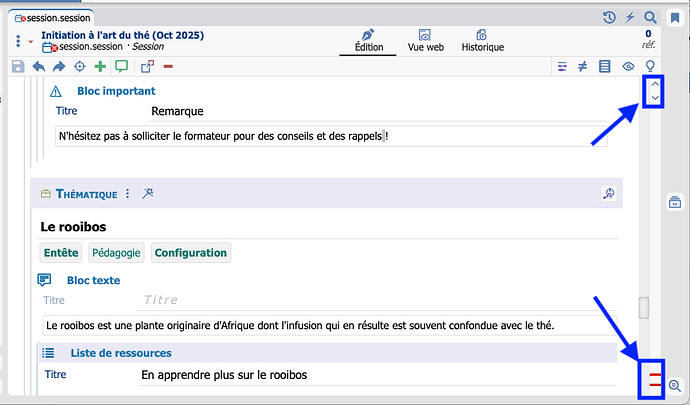Expand the red dropdown arrow near title
690x405 pixels.
[x=31, y=41]
